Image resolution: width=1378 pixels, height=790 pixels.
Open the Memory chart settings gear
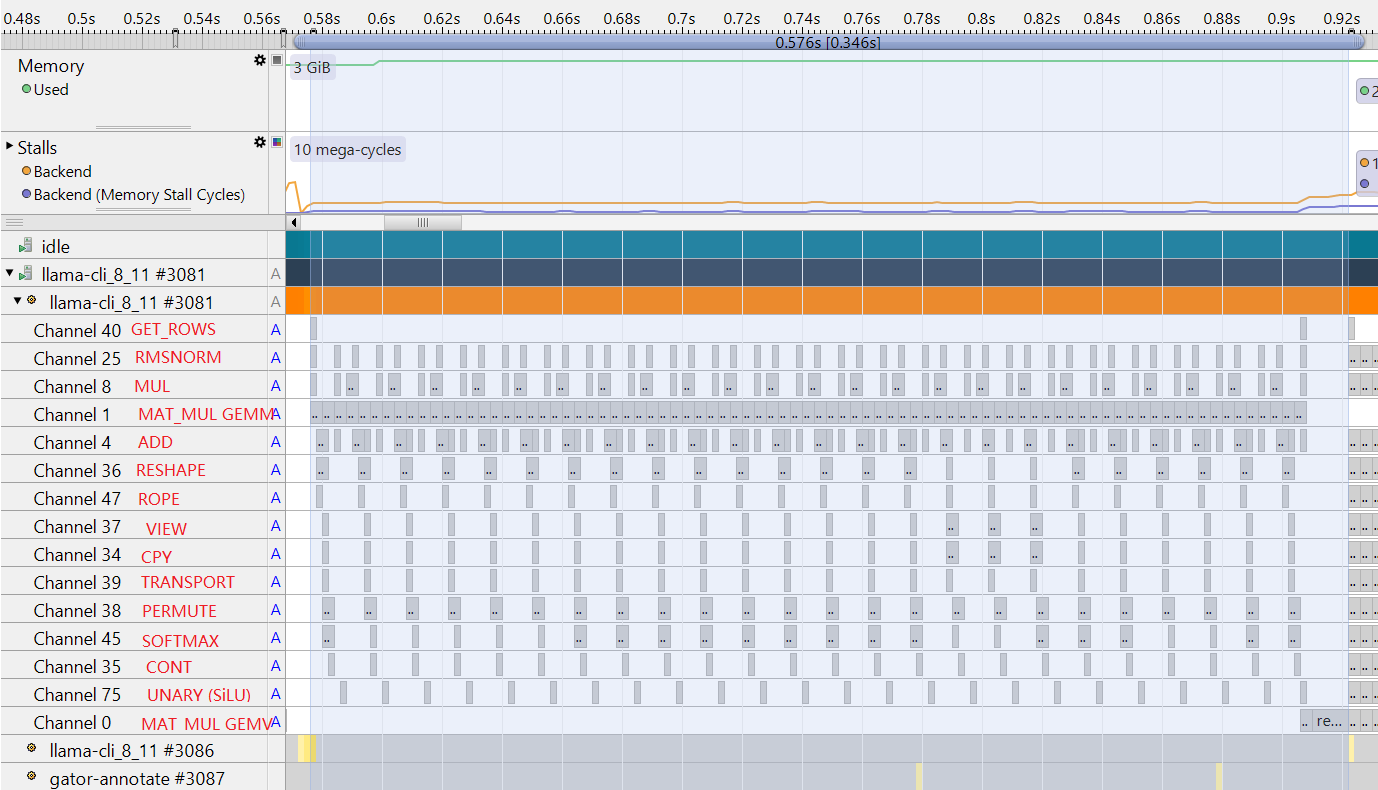260,60
